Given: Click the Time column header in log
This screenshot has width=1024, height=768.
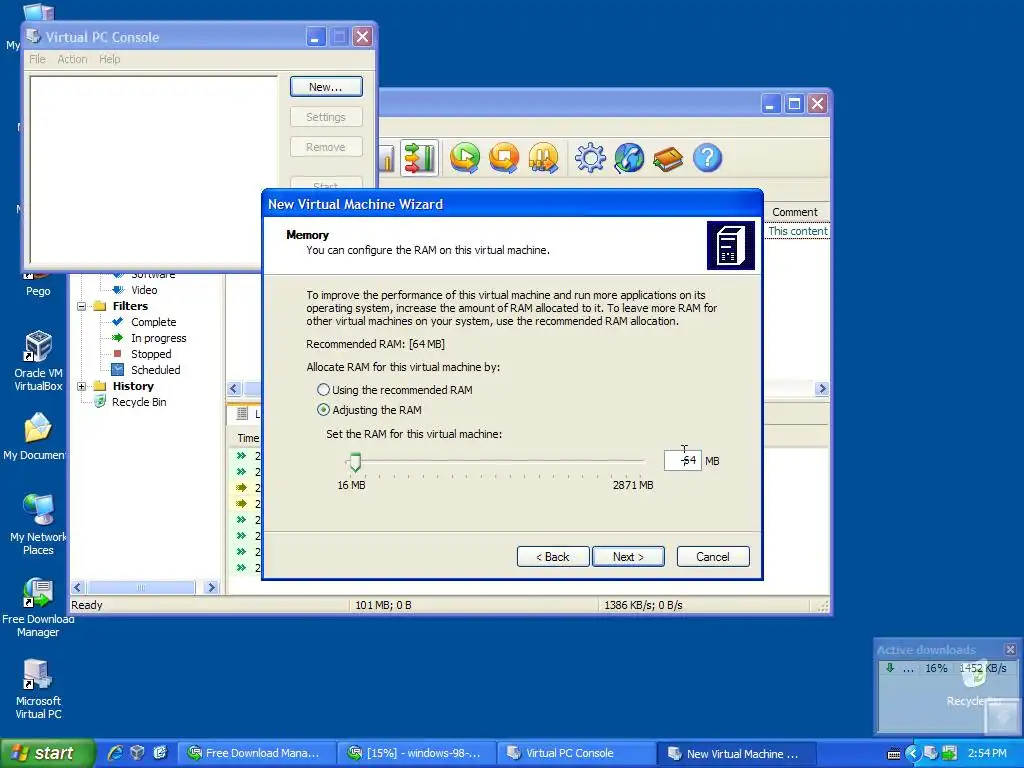Looking at the screenshot, I should click(x=248, y=438).
